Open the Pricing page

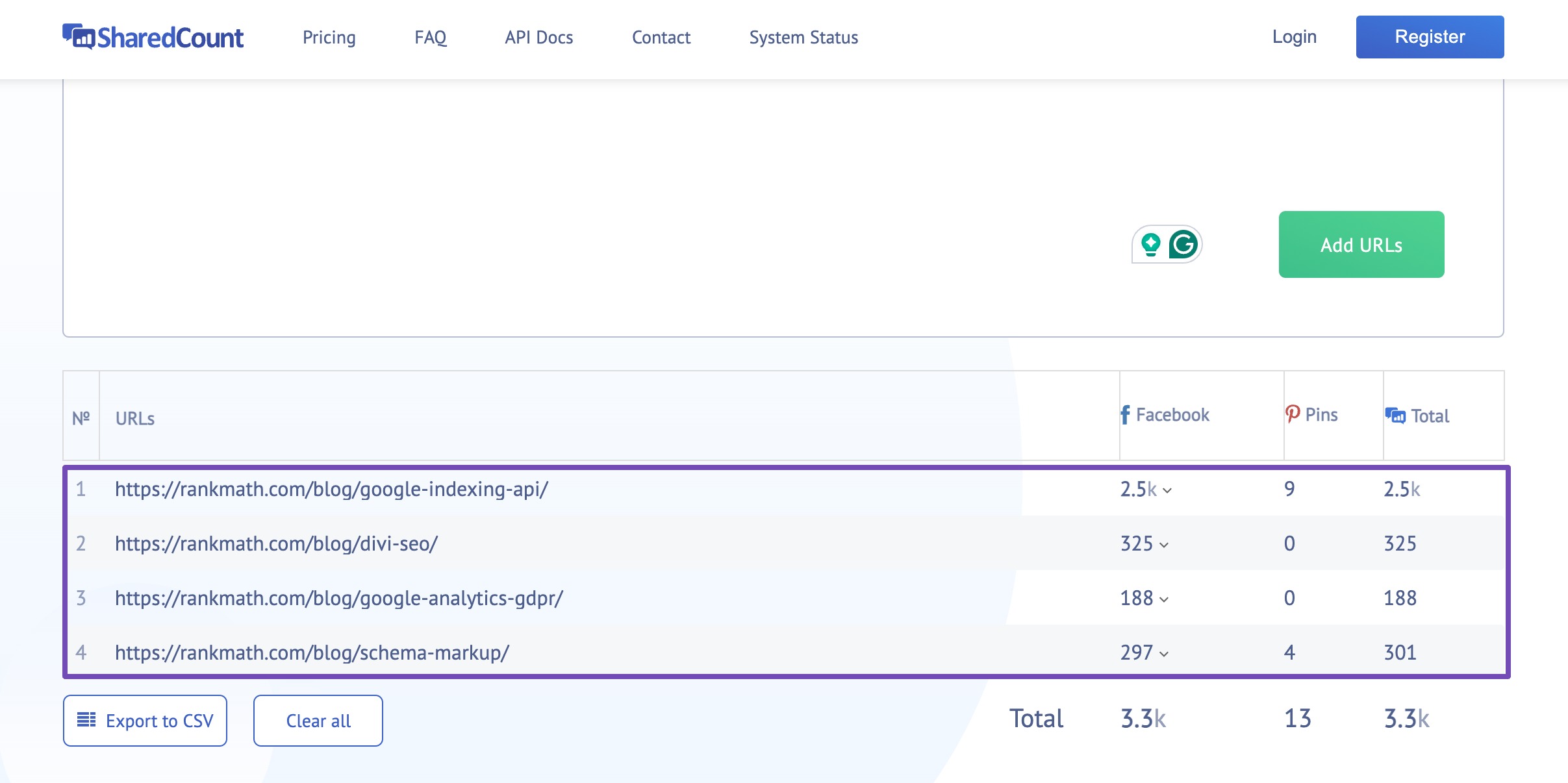pyautogui.click(x=329, y=38)
